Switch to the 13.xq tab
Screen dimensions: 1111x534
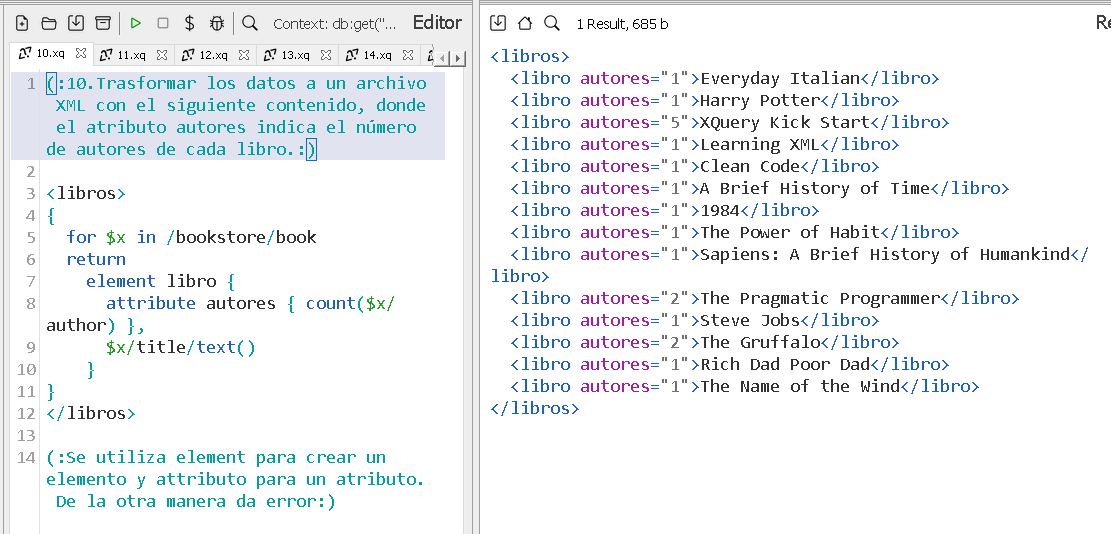(294, 55)
